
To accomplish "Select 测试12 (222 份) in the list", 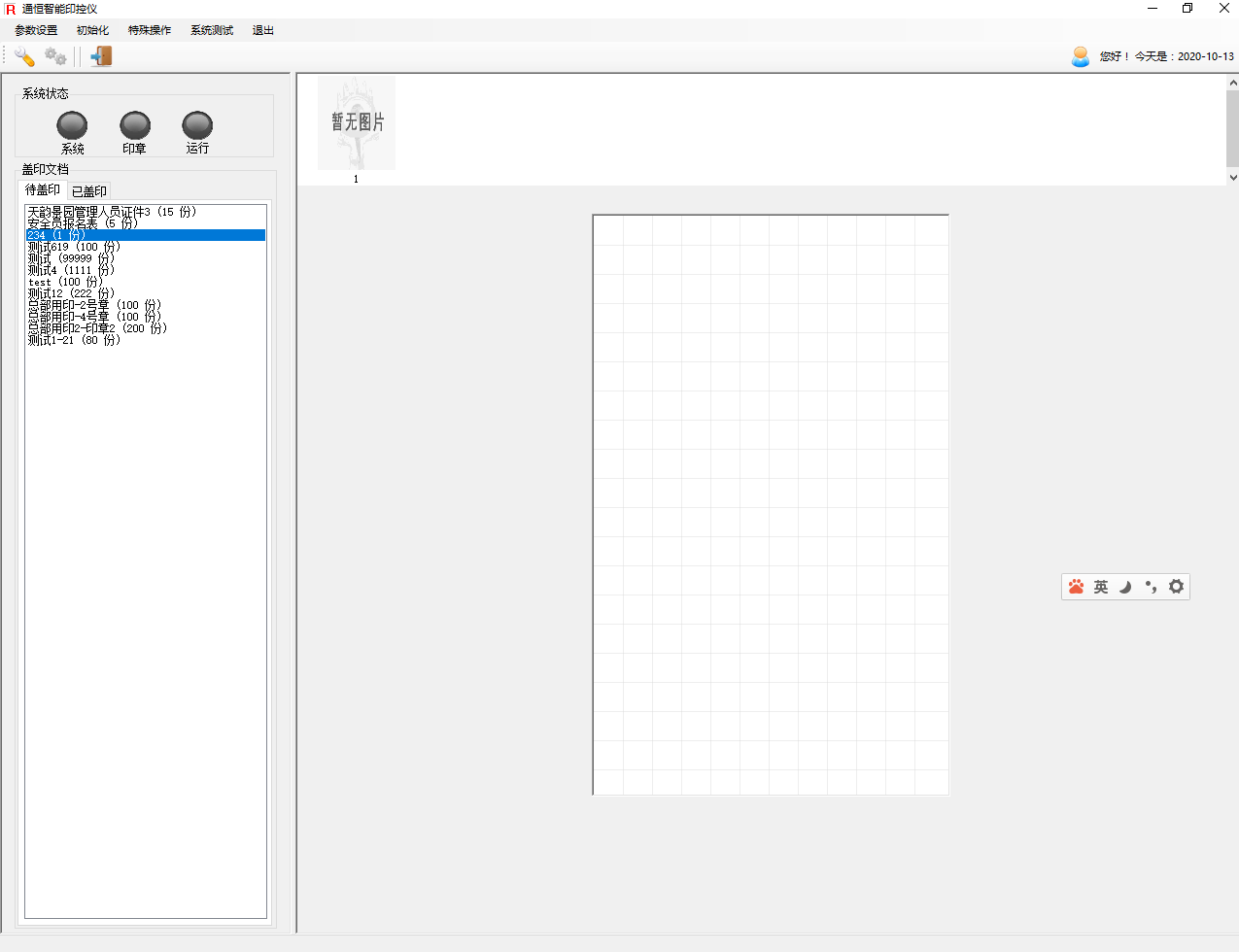I will pos(146,293).
